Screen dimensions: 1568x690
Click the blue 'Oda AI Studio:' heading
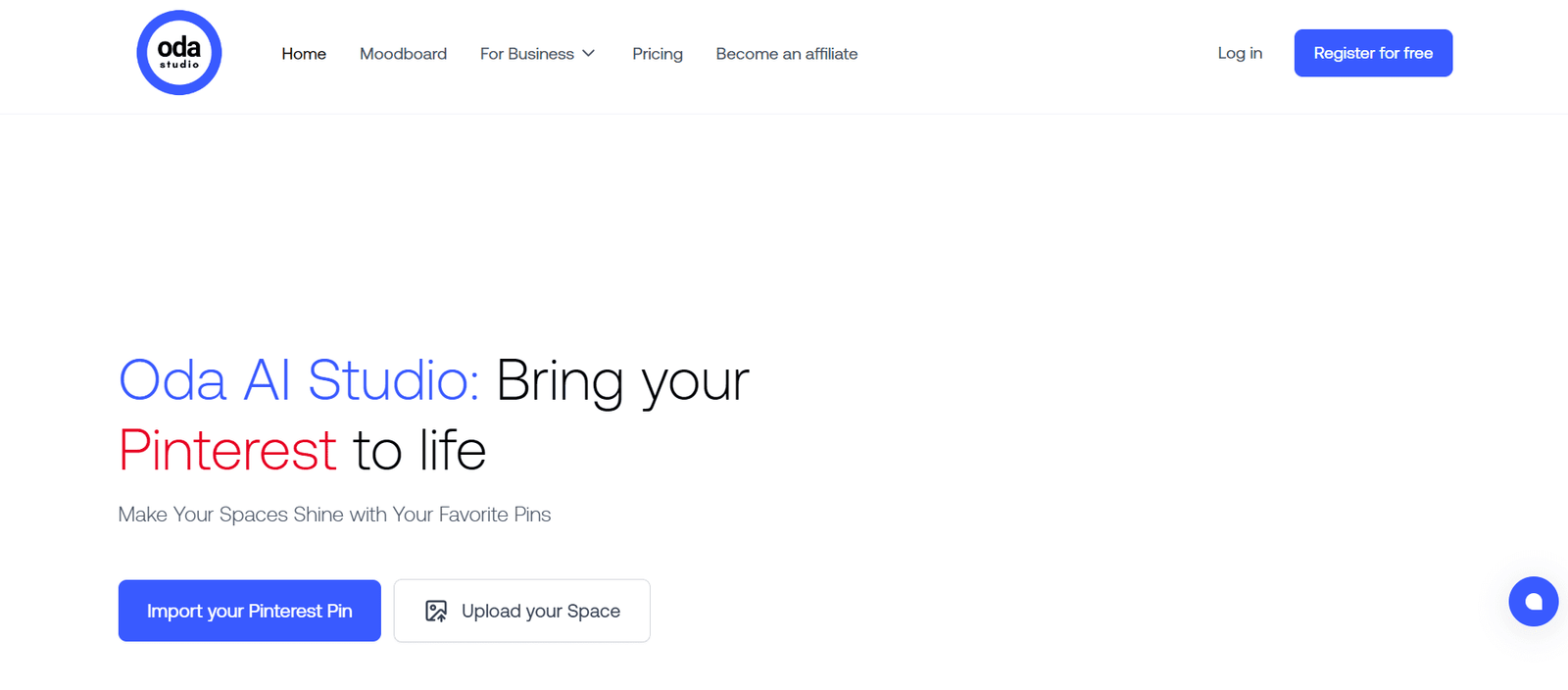point(299,380)
